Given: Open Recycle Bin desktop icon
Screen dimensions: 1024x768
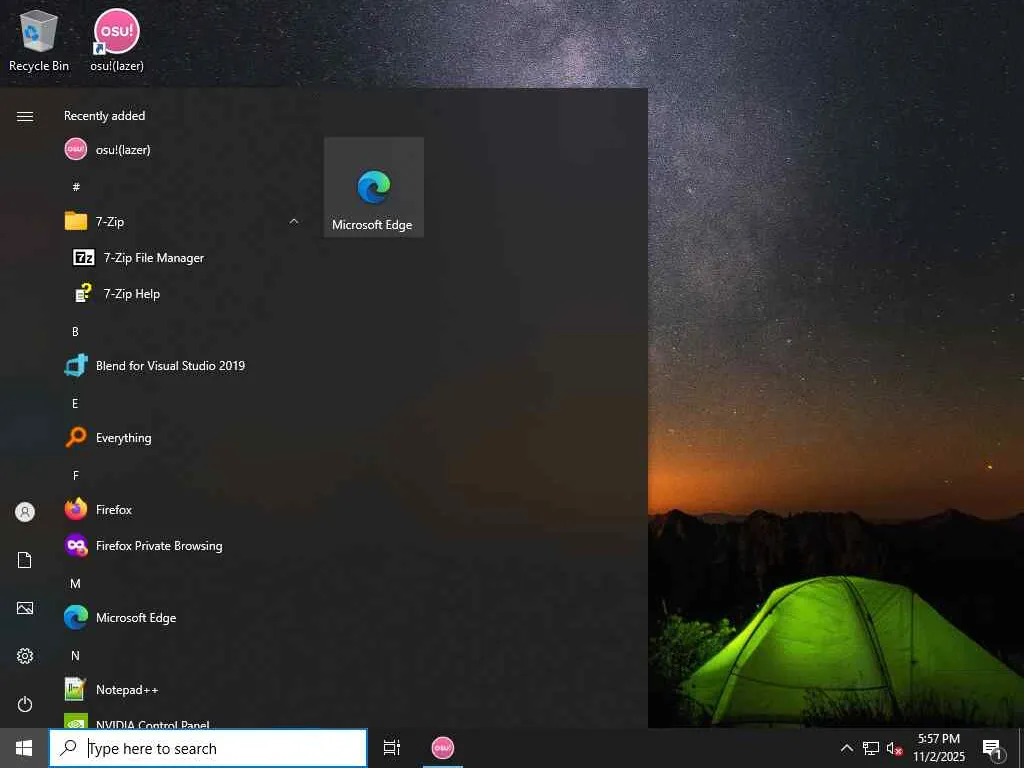Looking at the screenshot, I should click(x=39, y=40).
